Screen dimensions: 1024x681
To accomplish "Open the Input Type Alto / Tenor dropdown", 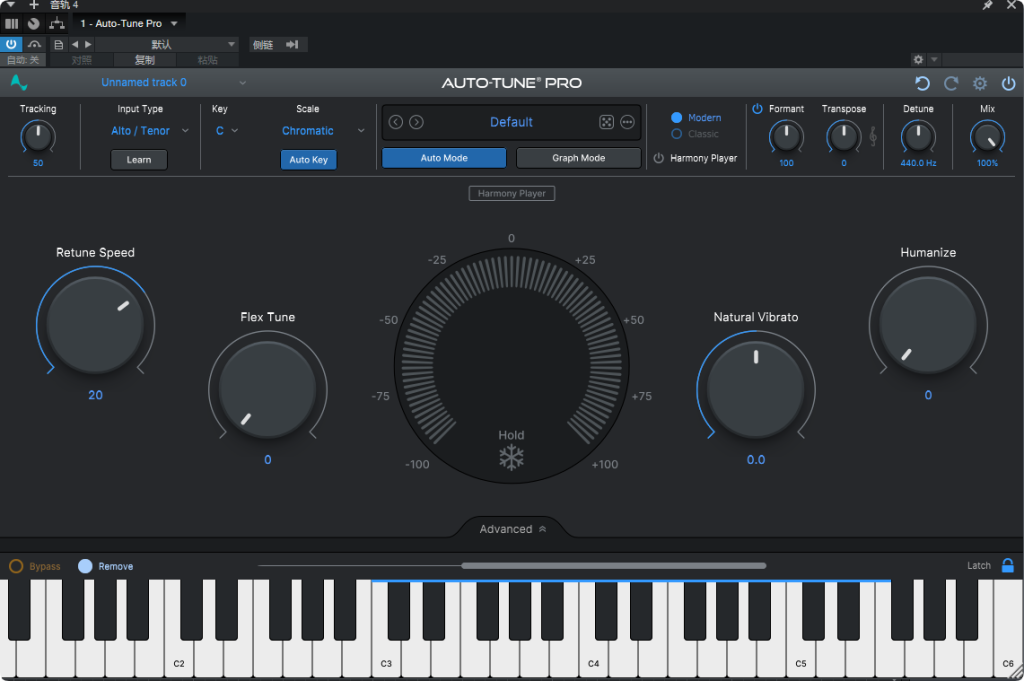I will 150,131.
